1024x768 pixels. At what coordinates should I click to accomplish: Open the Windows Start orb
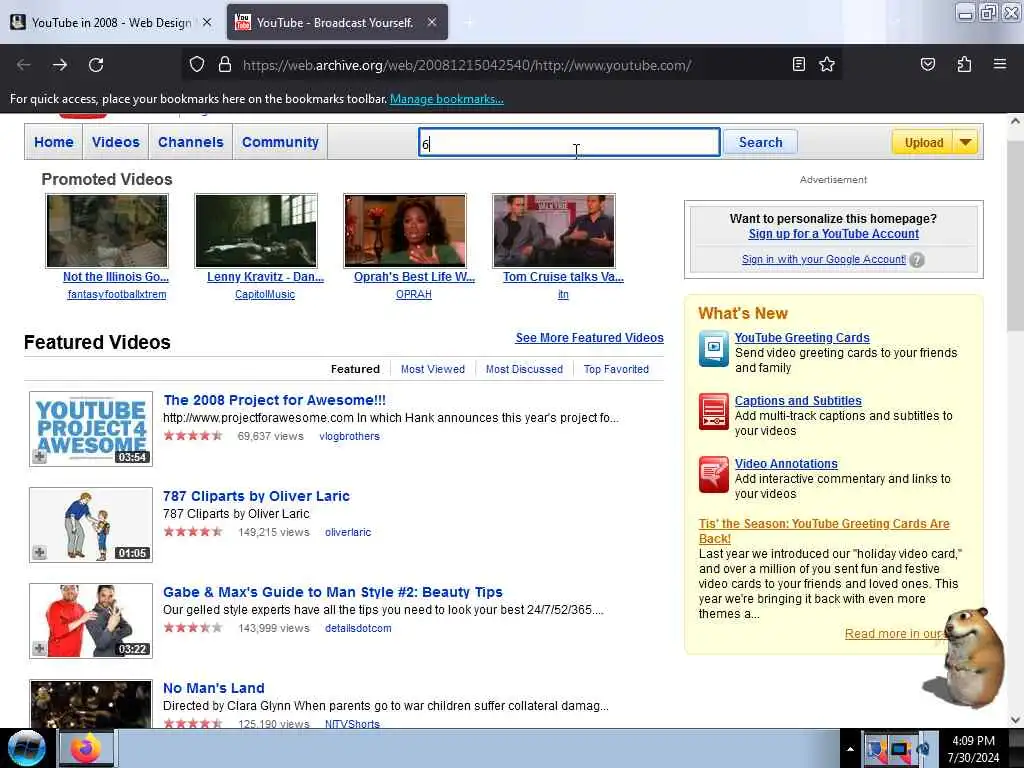[26, 748]
